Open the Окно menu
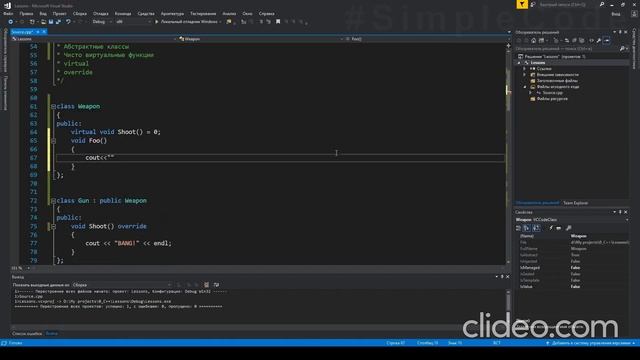The height and width of the screenshot is (360, 640). pos(247,13)
